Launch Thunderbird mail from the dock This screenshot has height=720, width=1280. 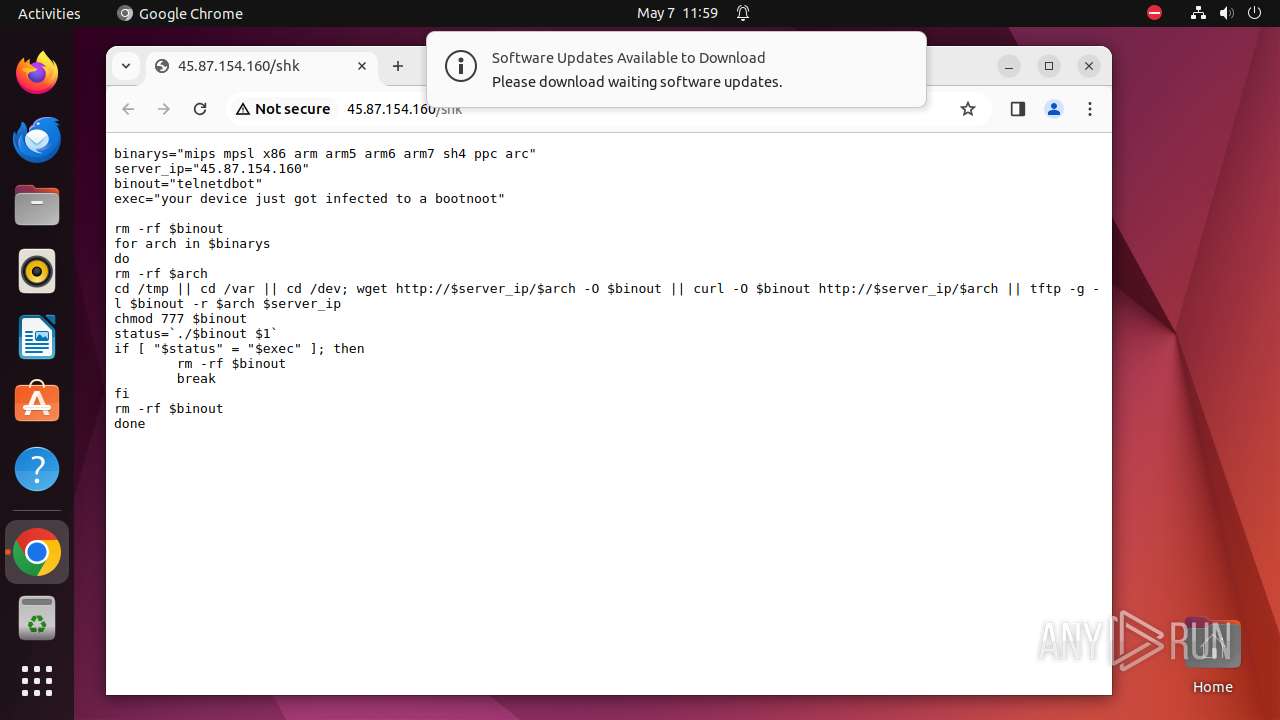pos(37,139)
